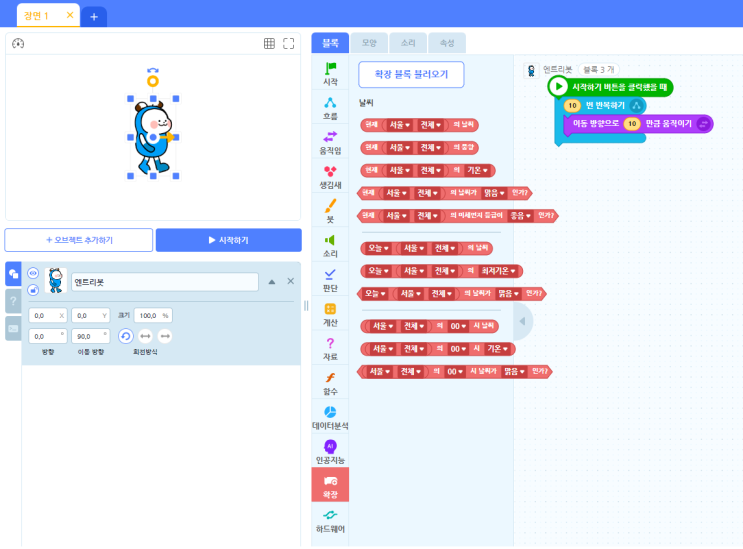Click the X coordinate input field
This screenshot has width=743, height=549.
pyautogui.click(x=47, y=315)
